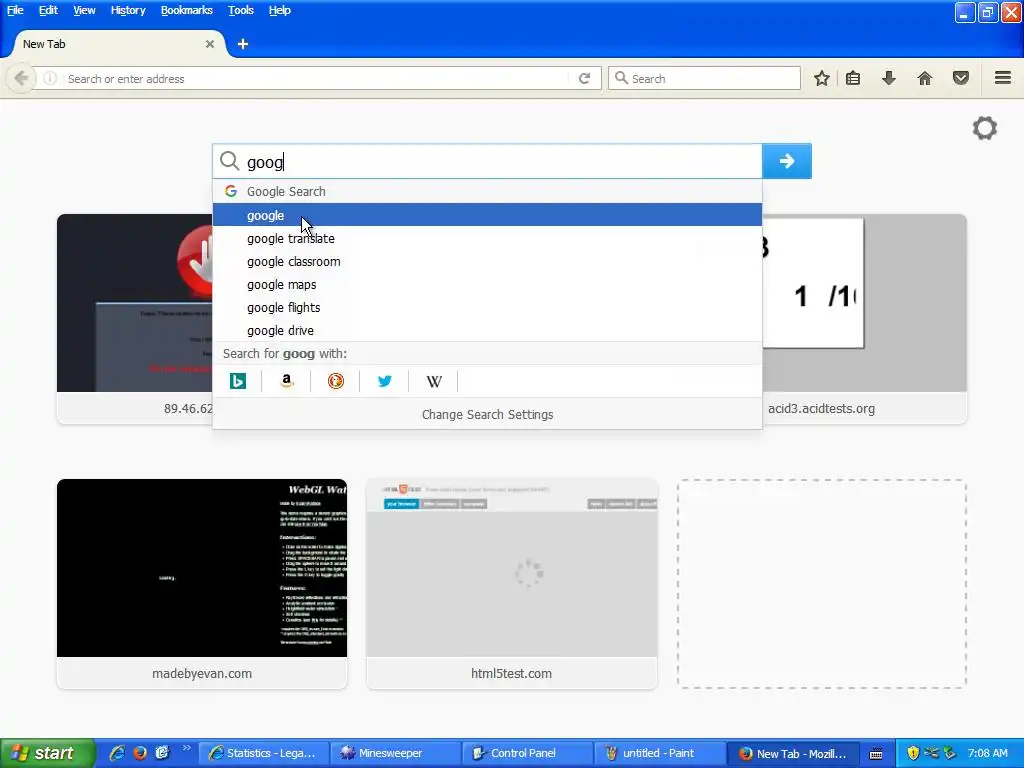
Task: Select the 'google' suggestion
Action: tap(487, 215)
